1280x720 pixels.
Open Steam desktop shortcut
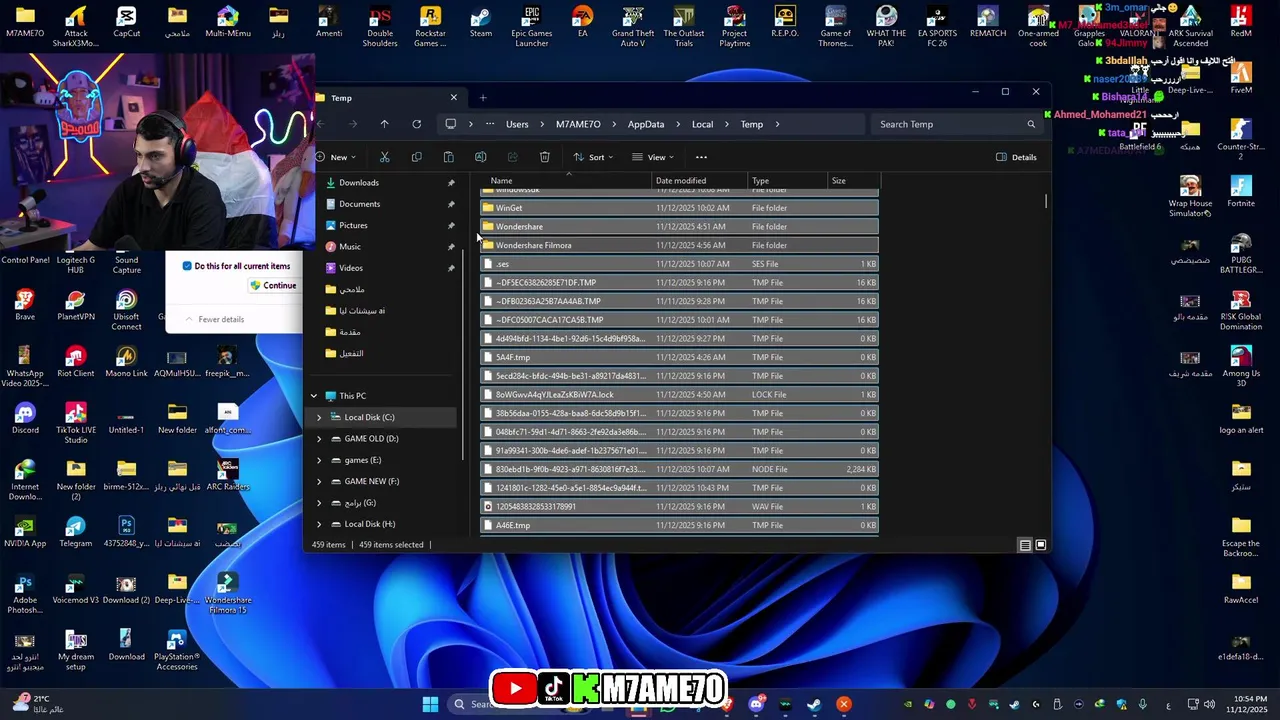pos(481,22)
